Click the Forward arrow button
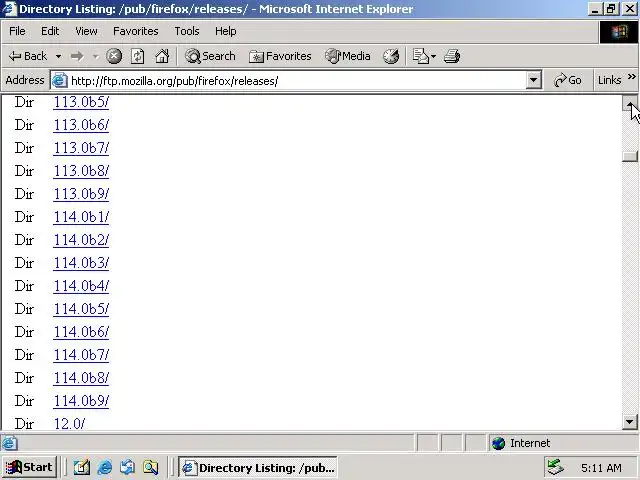The height and width of the screenshot is (480, 640). click(77, 56)
